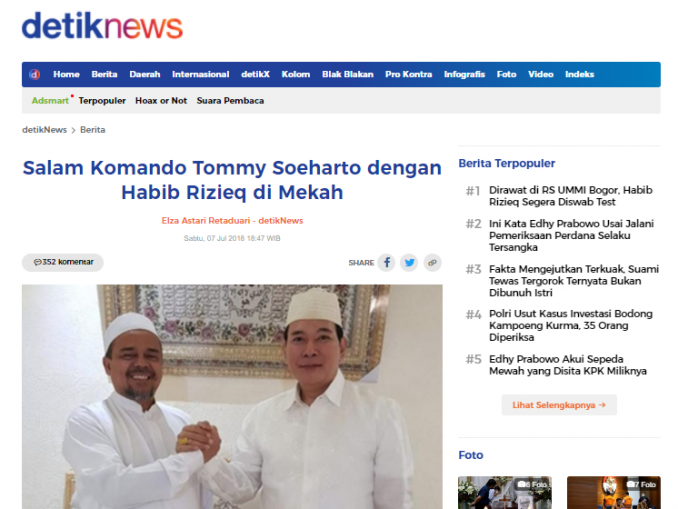Click Berita breadcrumb link
Screen dimensions: 678x509
click(93, 130)
